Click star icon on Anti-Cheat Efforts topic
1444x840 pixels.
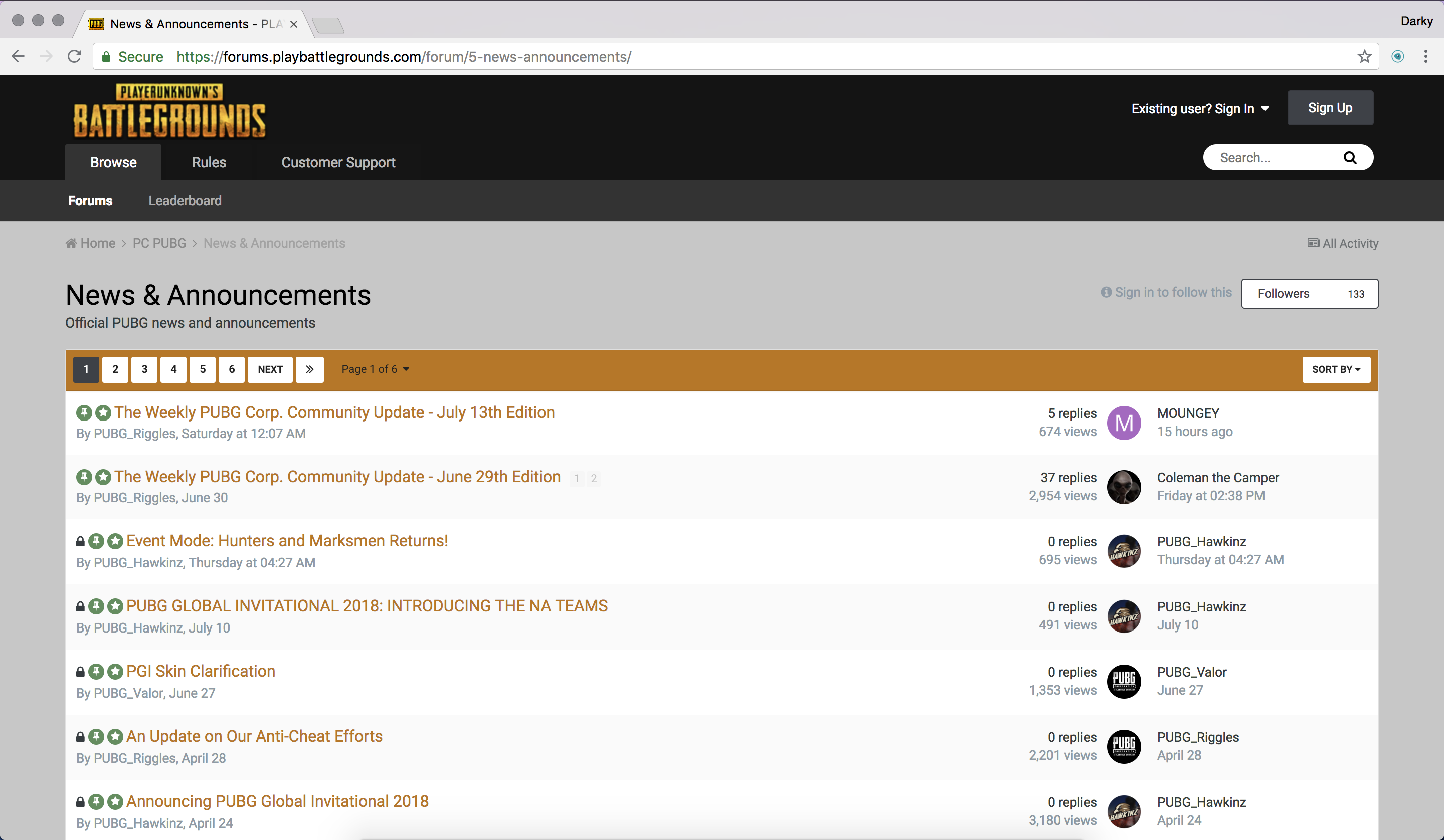[115, 736]
